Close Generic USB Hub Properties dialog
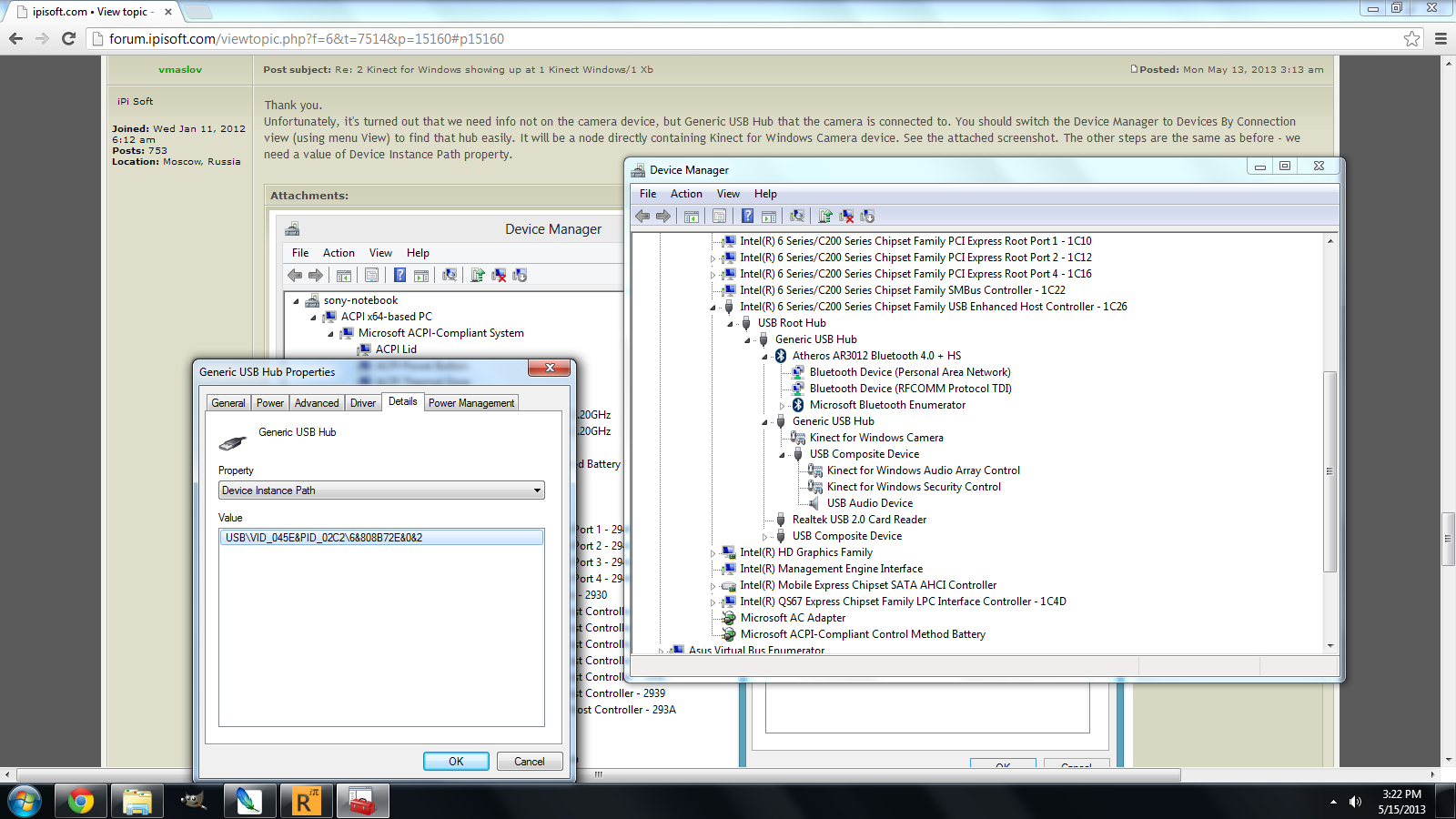The height and width of the screenshot is (819, 1456). click(550, 368)
